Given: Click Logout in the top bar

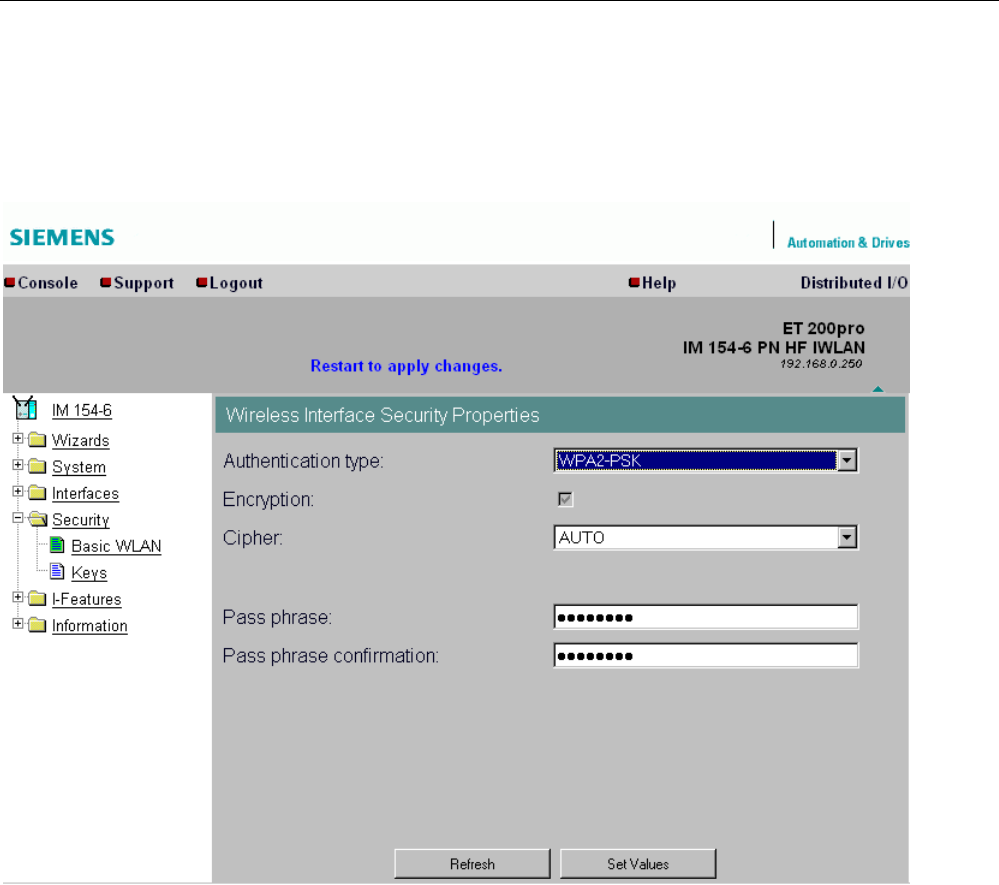Looking at the screenshot, I should tap(236, 283).
